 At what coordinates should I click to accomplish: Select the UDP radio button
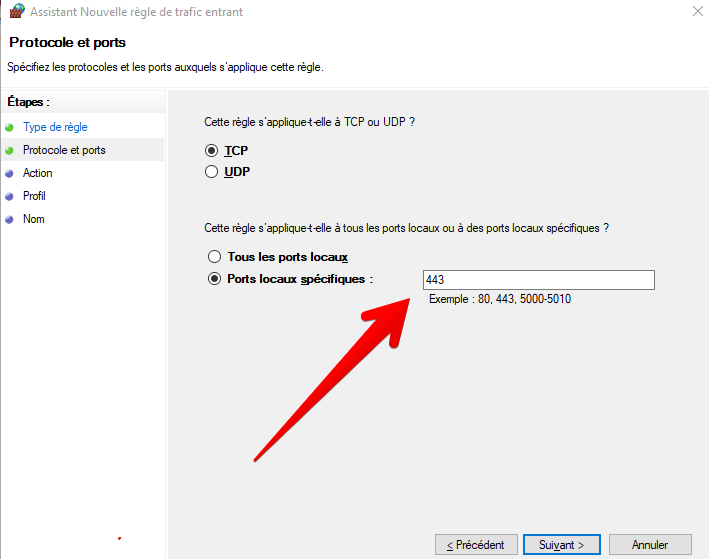(211, 172)
